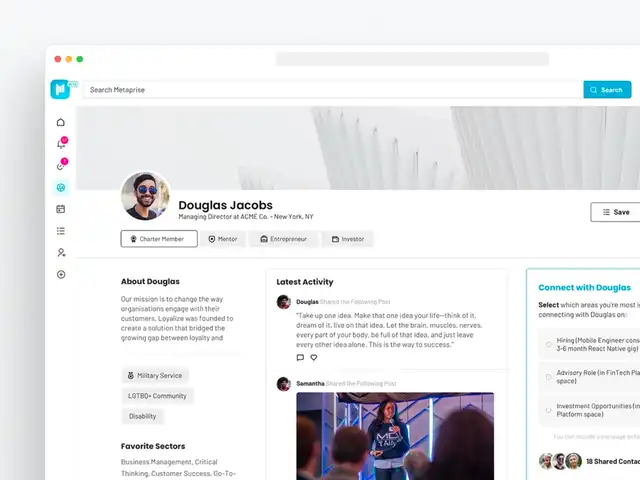Save Douglas Jacobs's profile

pos(616,212)
